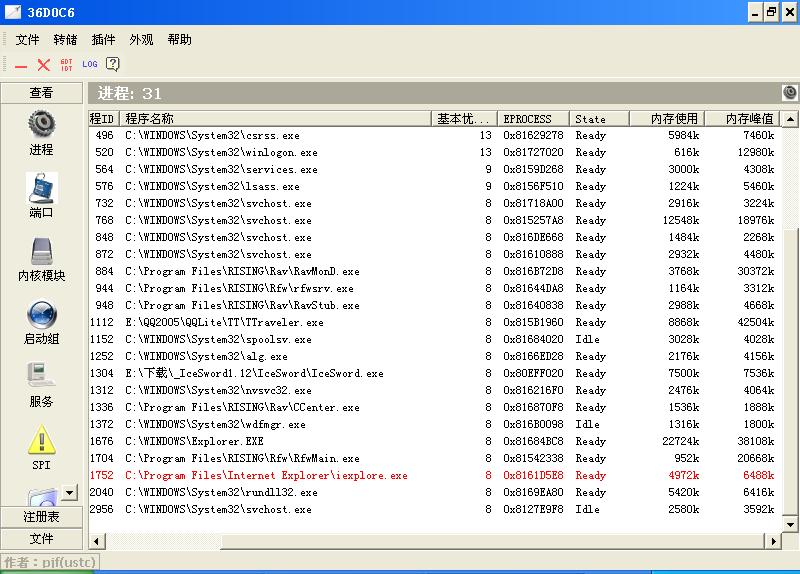Select the svchost.exe row with PID 732
Screen dimensions: 800x574
tap(434, 203)
